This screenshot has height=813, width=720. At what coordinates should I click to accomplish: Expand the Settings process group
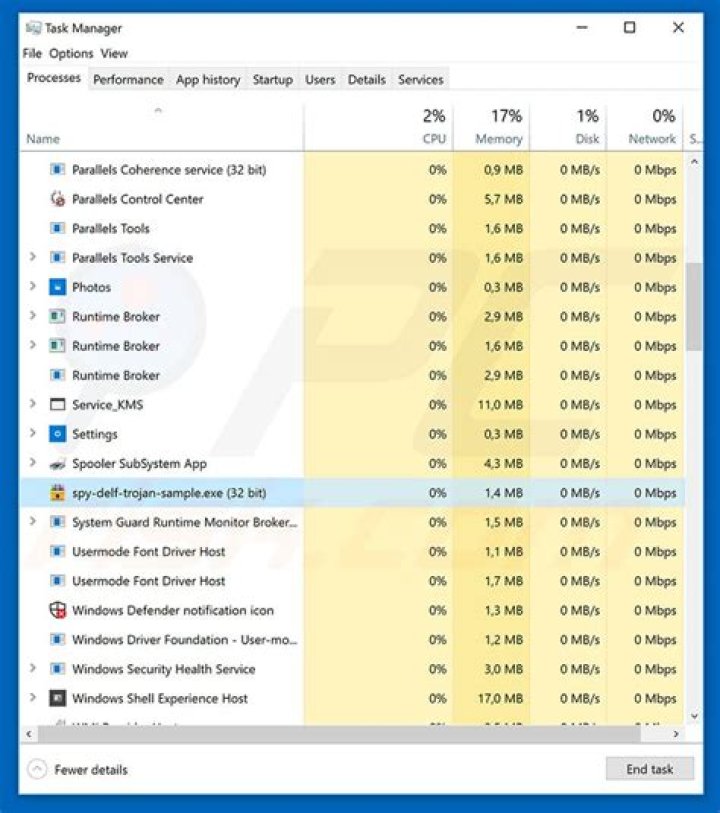33,433
